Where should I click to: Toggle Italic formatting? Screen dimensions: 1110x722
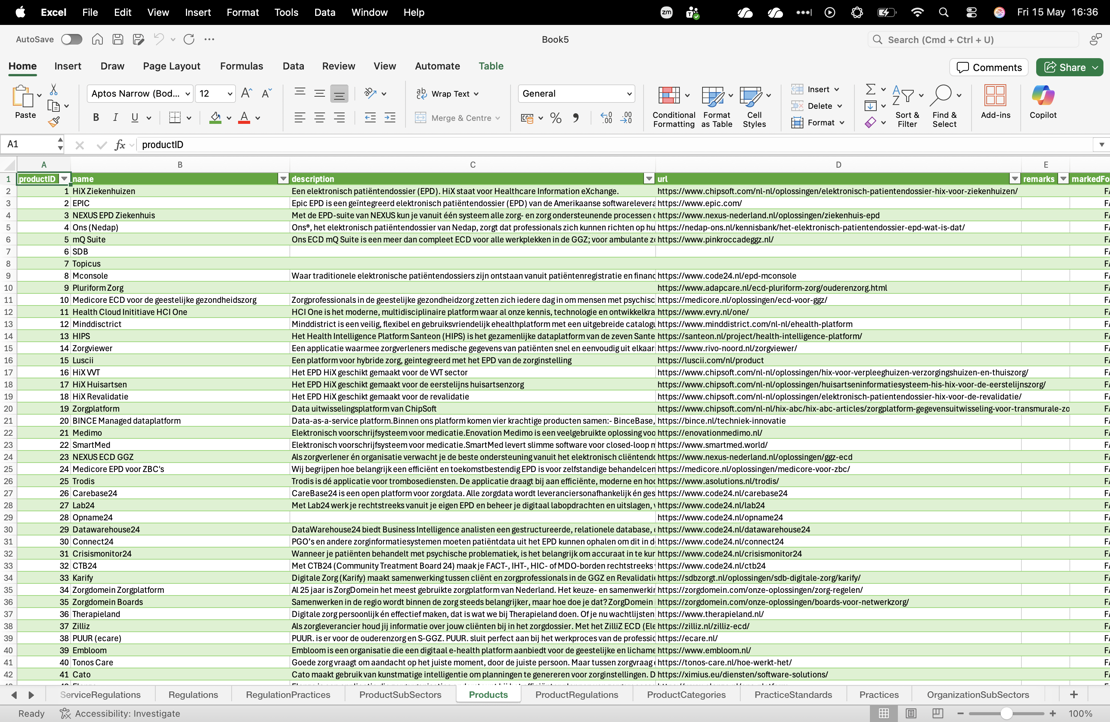115,118
